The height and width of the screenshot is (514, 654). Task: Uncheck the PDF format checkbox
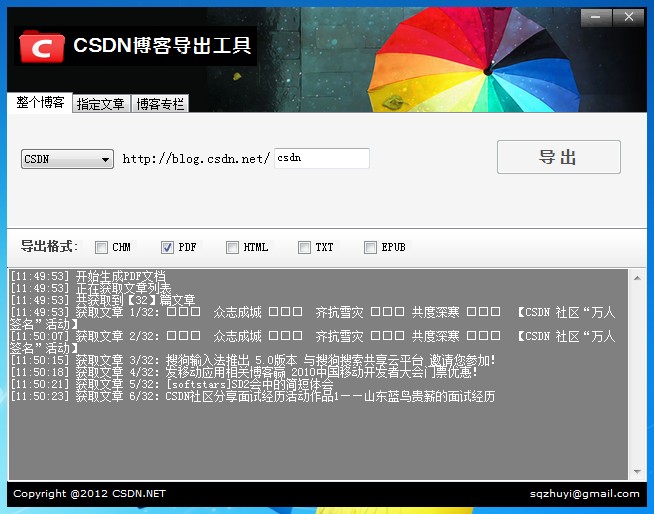(x=167, y=247)
